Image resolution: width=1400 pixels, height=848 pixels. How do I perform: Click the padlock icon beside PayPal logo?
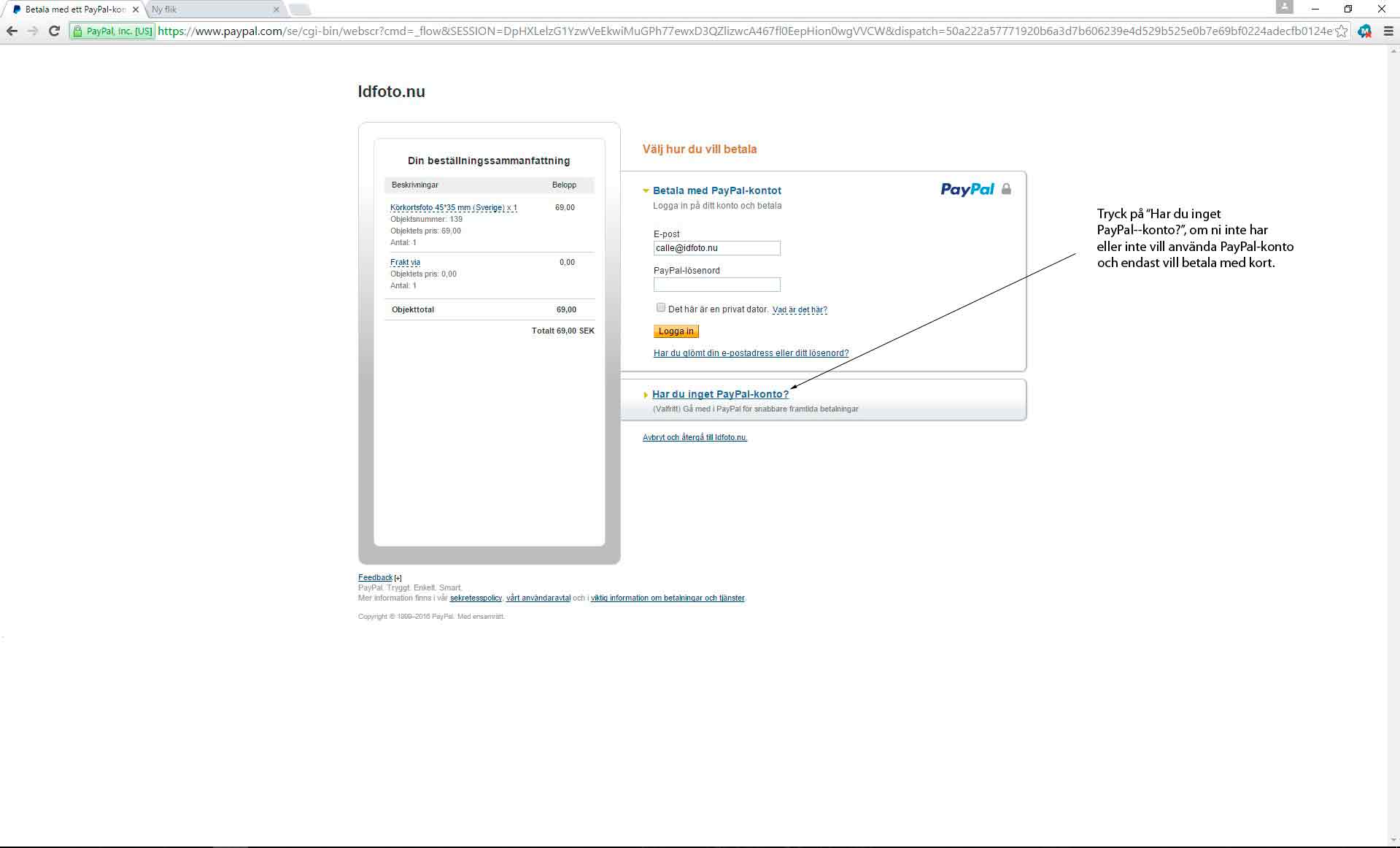pyautogui.click(x=1006, y=189)
